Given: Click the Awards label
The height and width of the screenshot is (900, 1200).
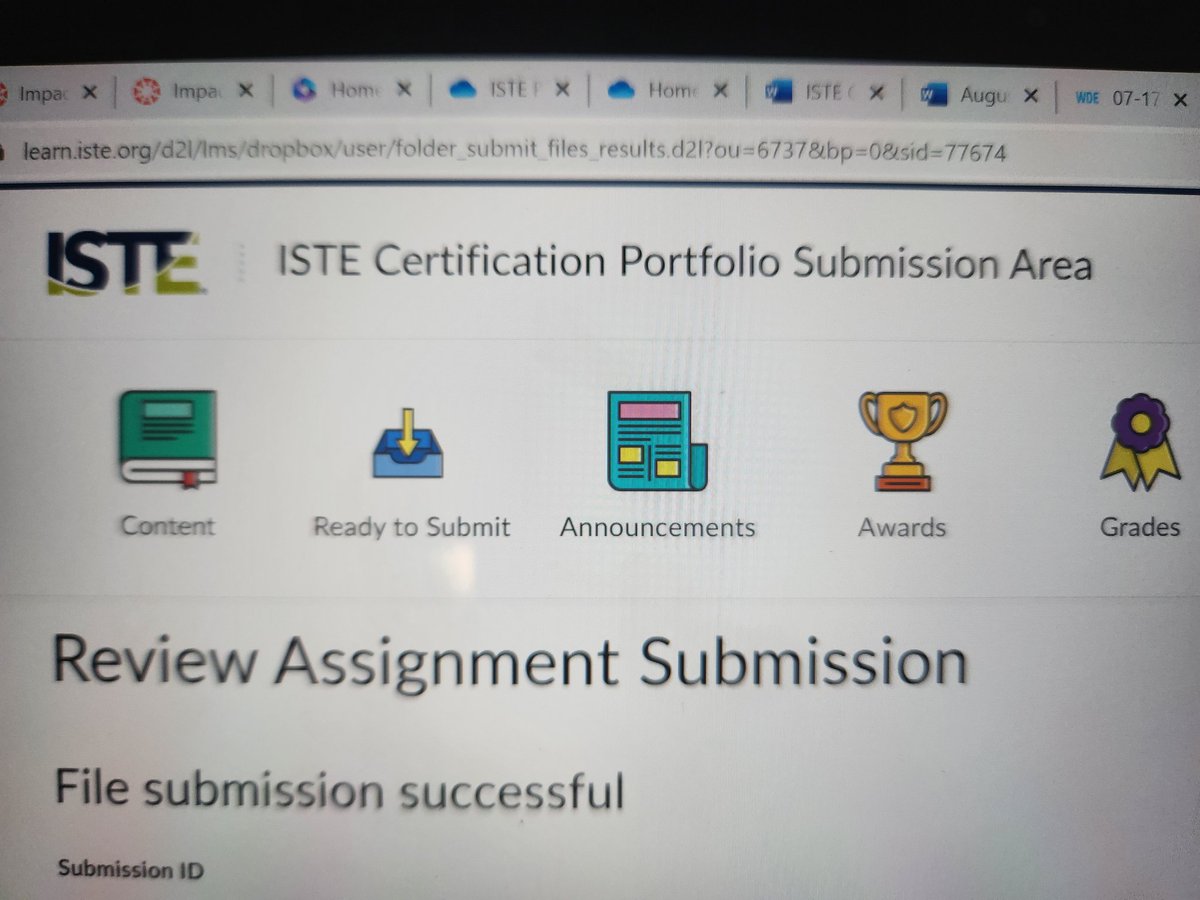Looking at the screenshot, I should [902, 527].
